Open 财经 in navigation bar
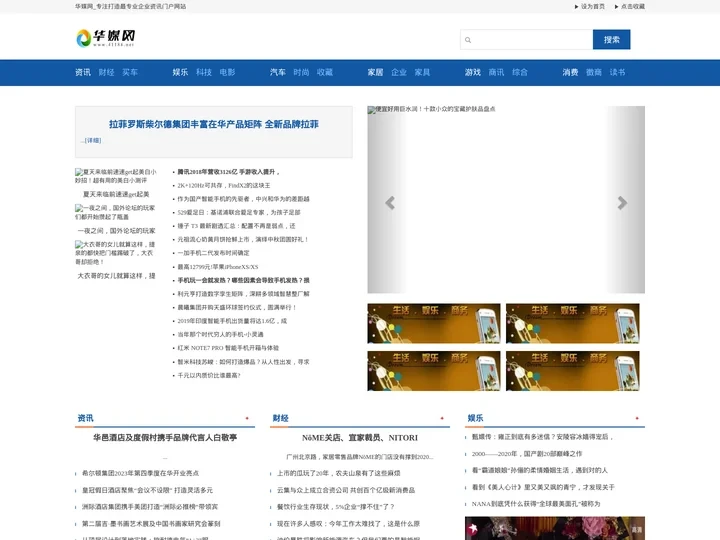 click(107, 72)
